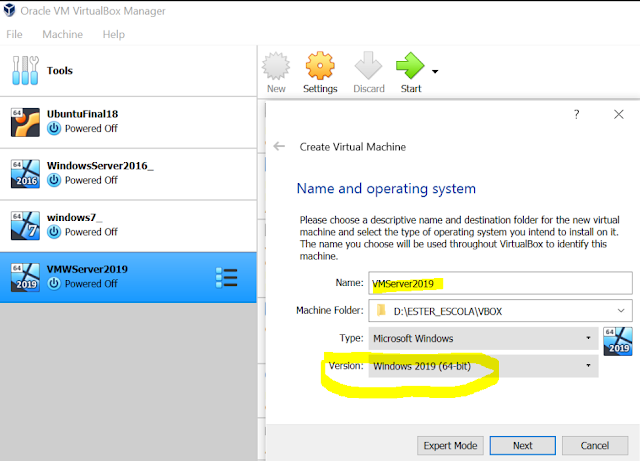The image size is (640, 461).
Task: Select the Tools entry in the sidebar
Action: tap(128, 71)
